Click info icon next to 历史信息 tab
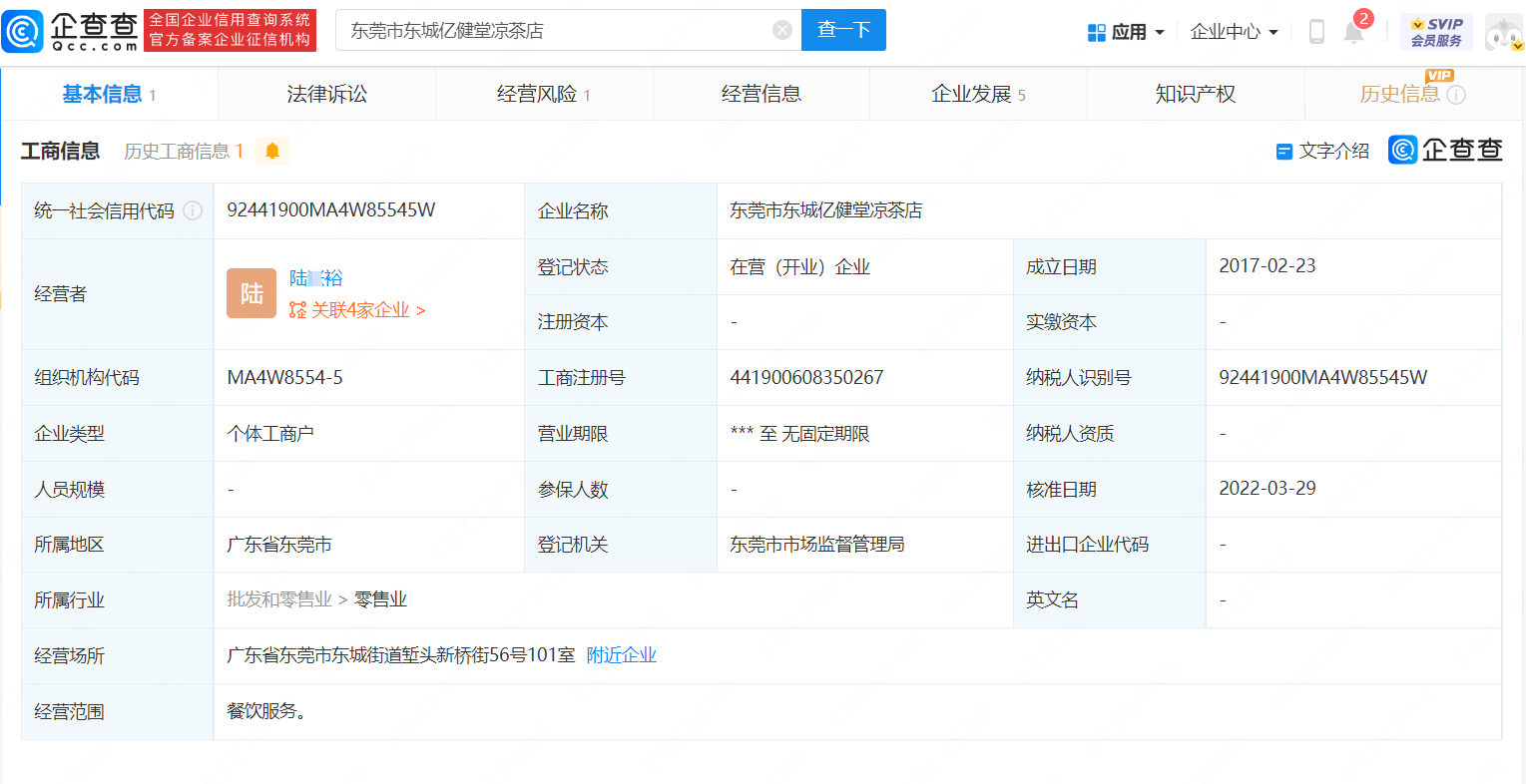Screen dimensions: 1526x784 [x=1456, y=95]
